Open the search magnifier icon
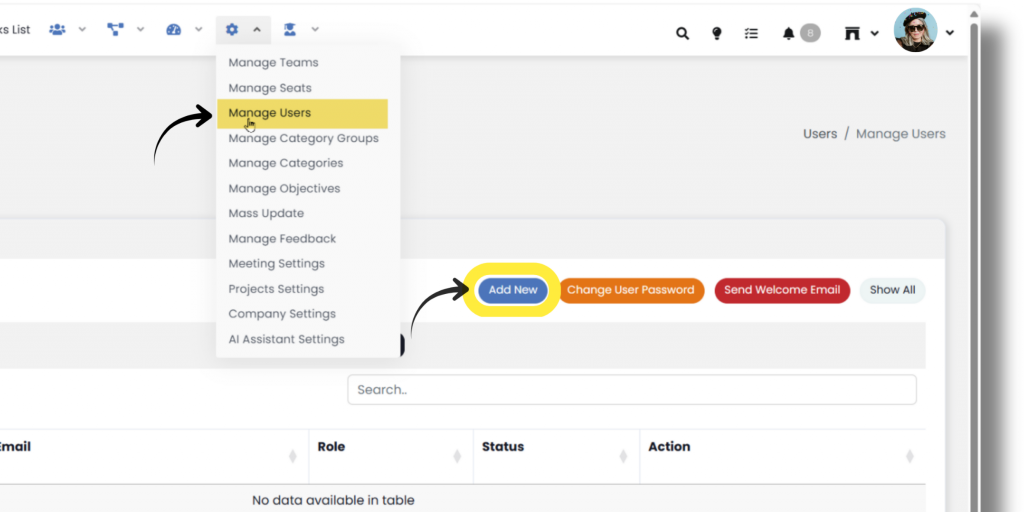This screenshot has height=512, width=1024. point(682,33)
